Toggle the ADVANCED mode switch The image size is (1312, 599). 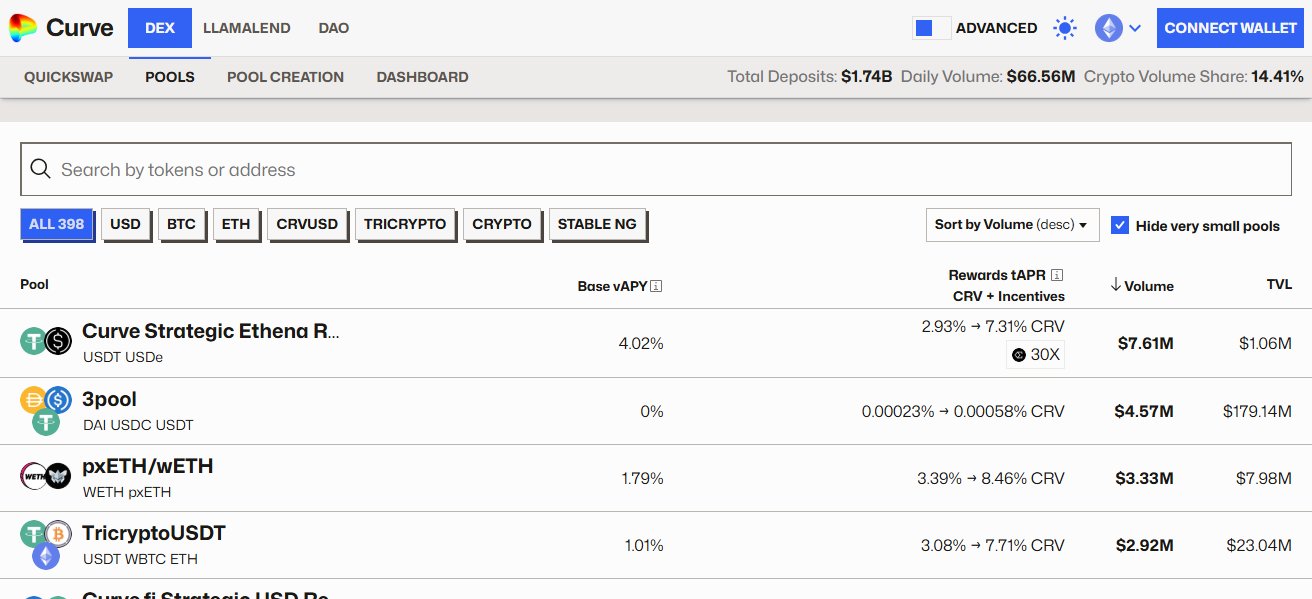point(931,28)
